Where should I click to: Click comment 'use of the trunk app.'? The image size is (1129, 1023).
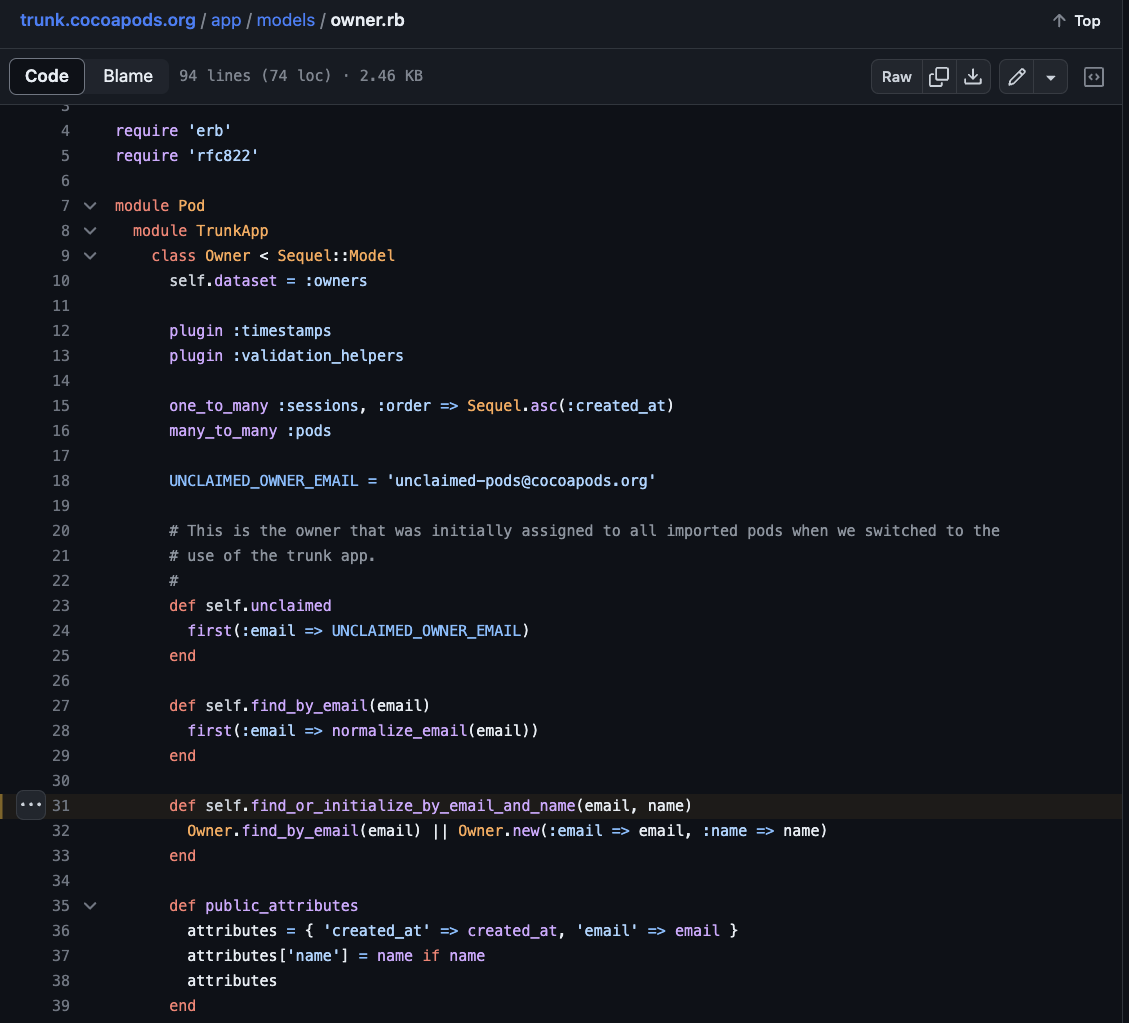point(272,556)
